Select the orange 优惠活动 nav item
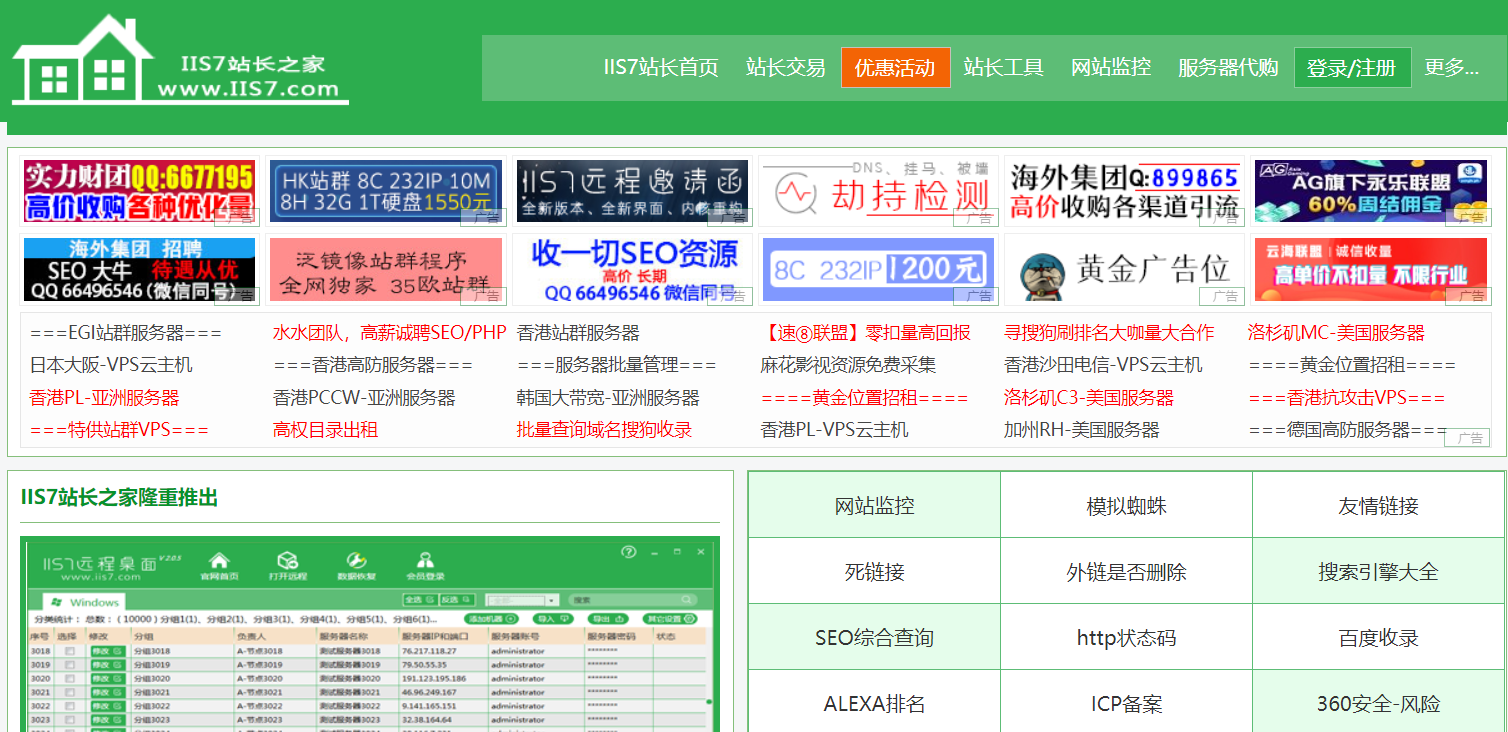The width and height of the screenshot is (1508, 732). [895, 68]
